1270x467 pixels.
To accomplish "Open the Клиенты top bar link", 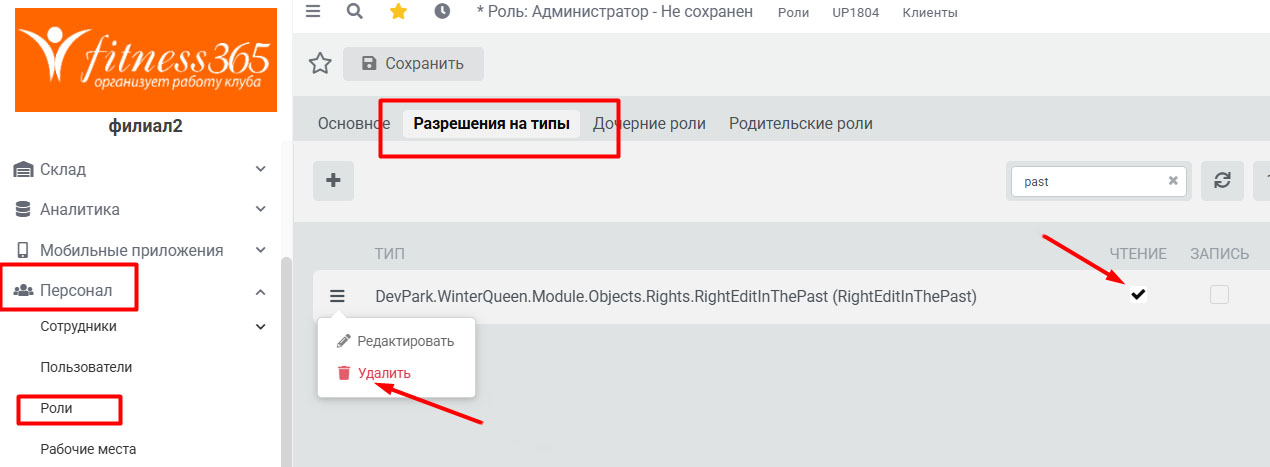I will [x=930, y=13].
